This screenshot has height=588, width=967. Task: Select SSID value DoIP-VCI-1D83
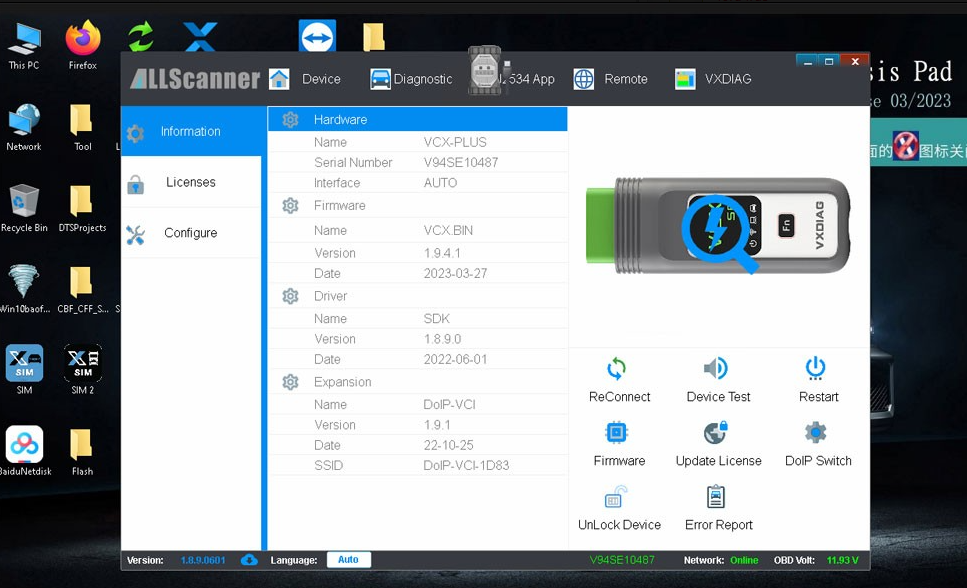pyautogui.click(x=466, y=465)
